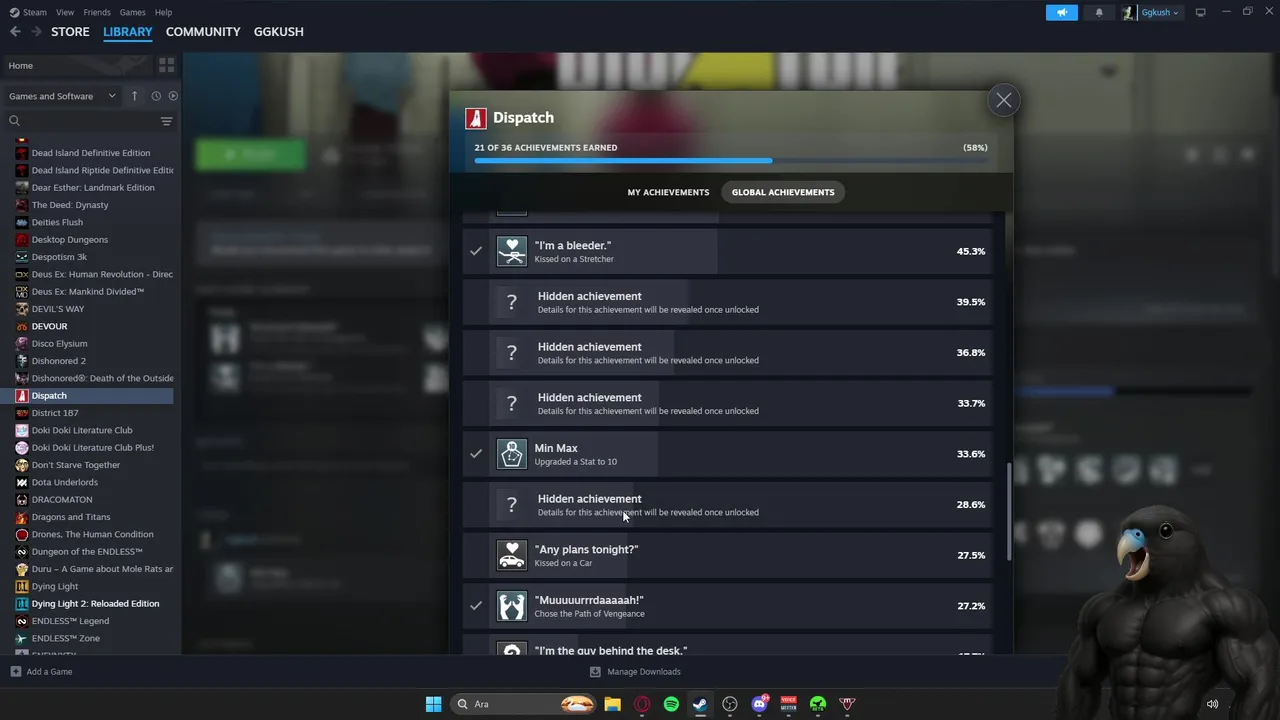Viewport: 1280px width, 720px height.
Task: Open the COMMUNITY section
Action: click(x=203, y=32)
